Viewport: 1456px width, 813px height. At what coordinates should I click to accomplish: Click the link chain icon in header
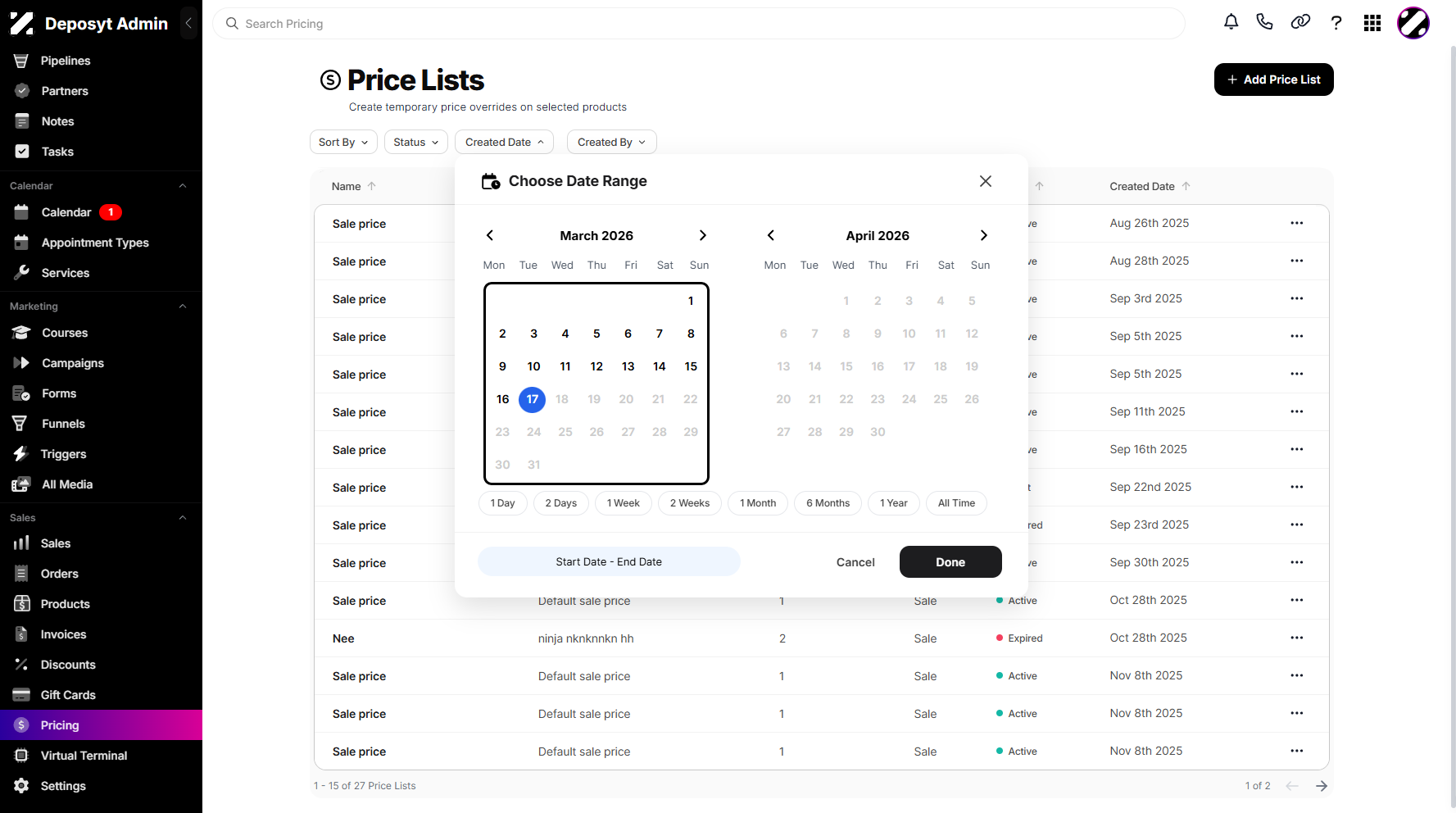point(1300,22)
